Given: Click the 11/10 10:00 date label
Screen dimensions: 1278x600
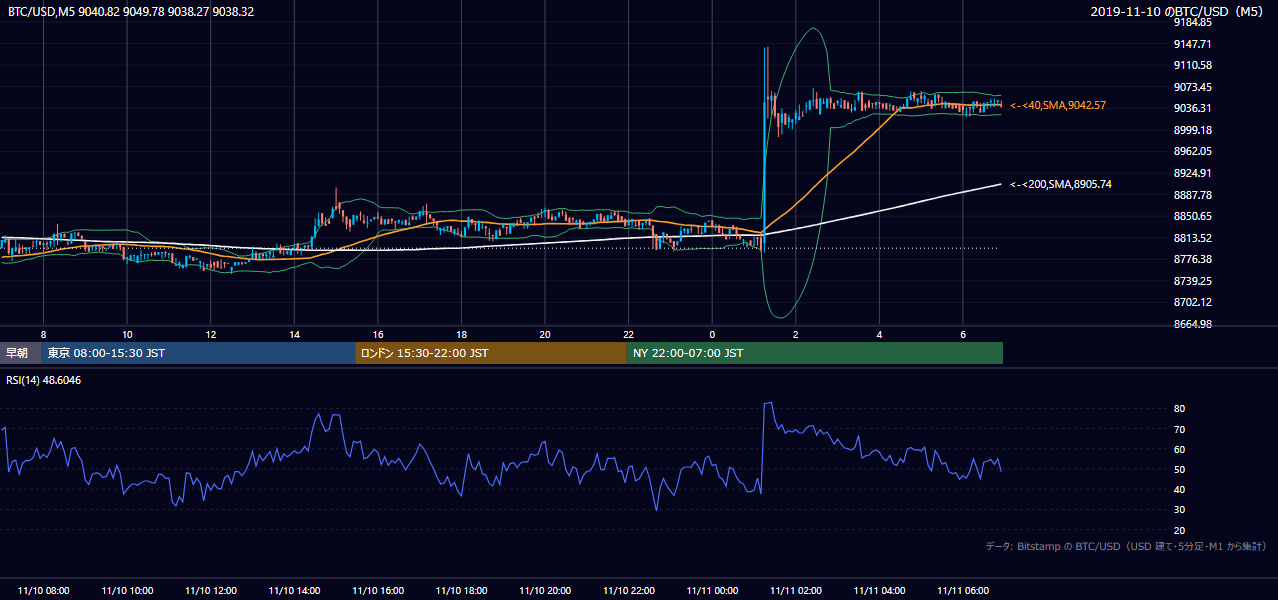Looking at the screenshot, I should coord(127,591).
